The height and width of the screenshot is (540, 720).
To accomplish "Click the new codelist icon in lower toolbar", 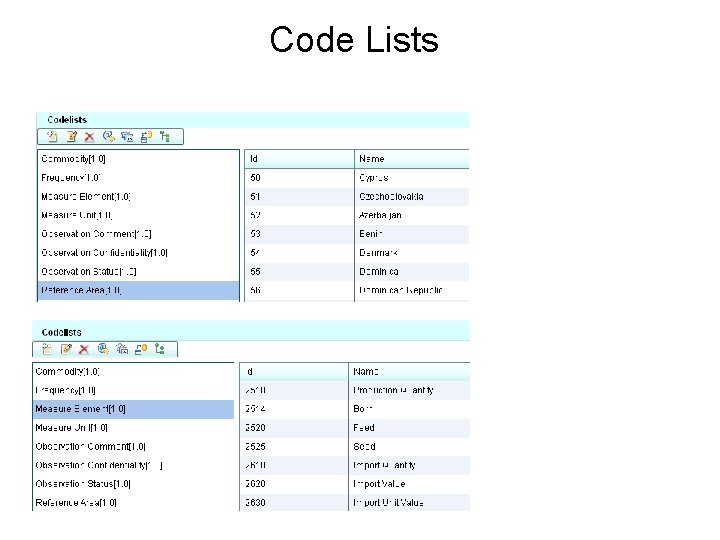I will tap(47, 349).
